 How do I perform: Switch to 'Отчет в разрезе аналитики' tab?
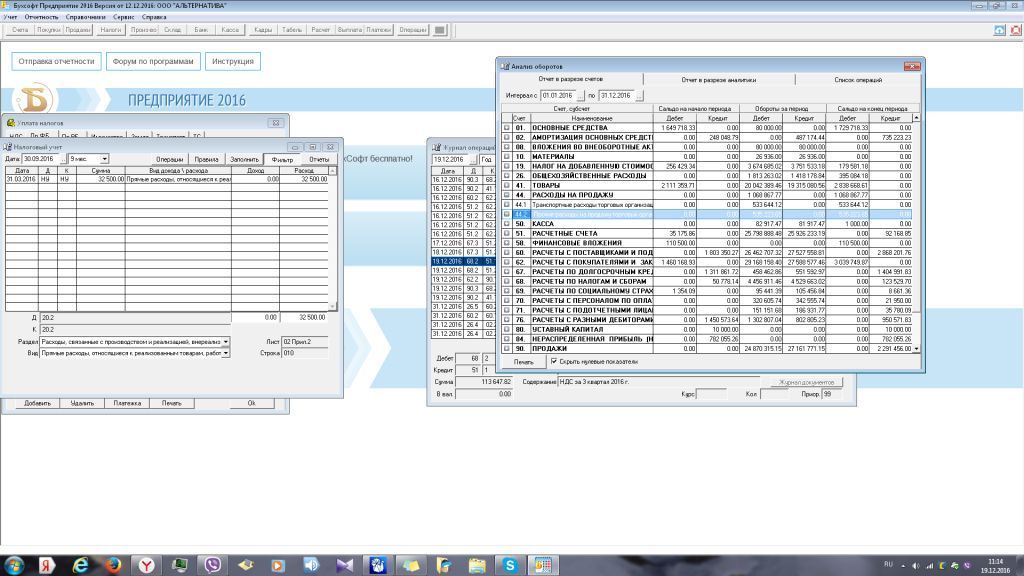(719, 79)
